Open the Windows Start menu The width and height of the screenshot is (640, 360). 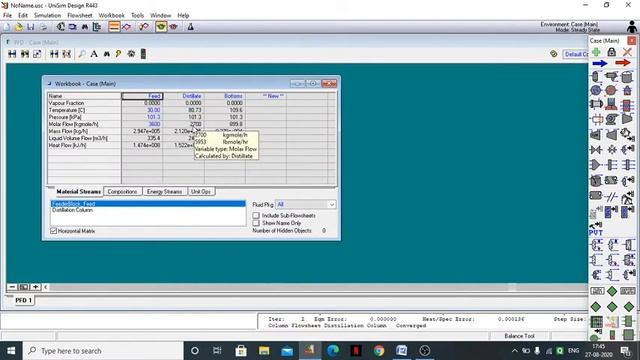pos(11,351)
